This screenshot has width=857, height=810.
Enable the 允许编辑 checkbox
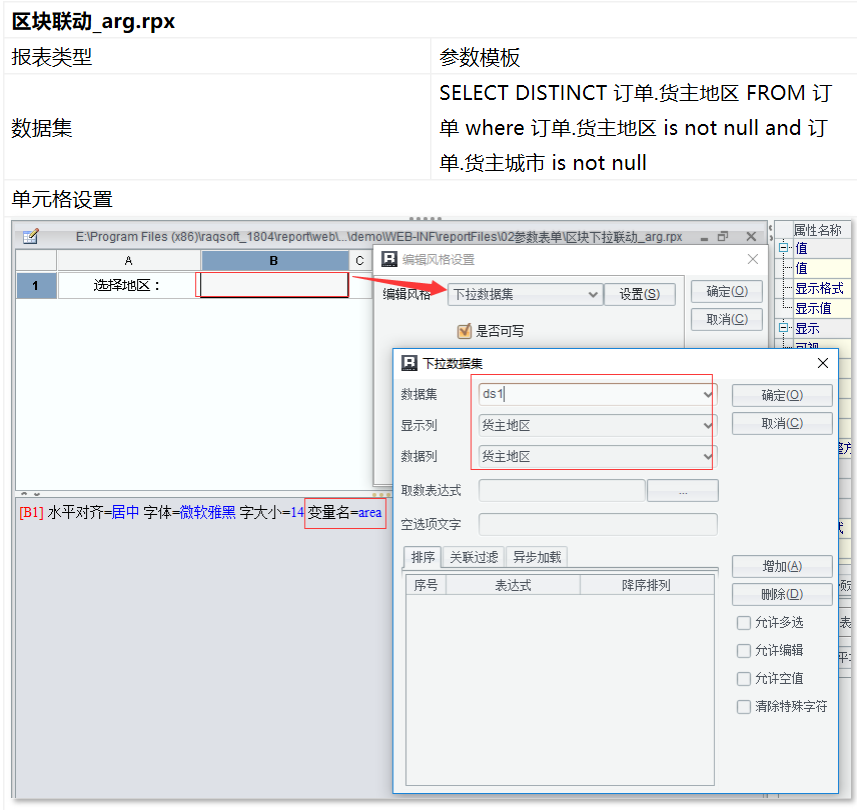[743, 650]
